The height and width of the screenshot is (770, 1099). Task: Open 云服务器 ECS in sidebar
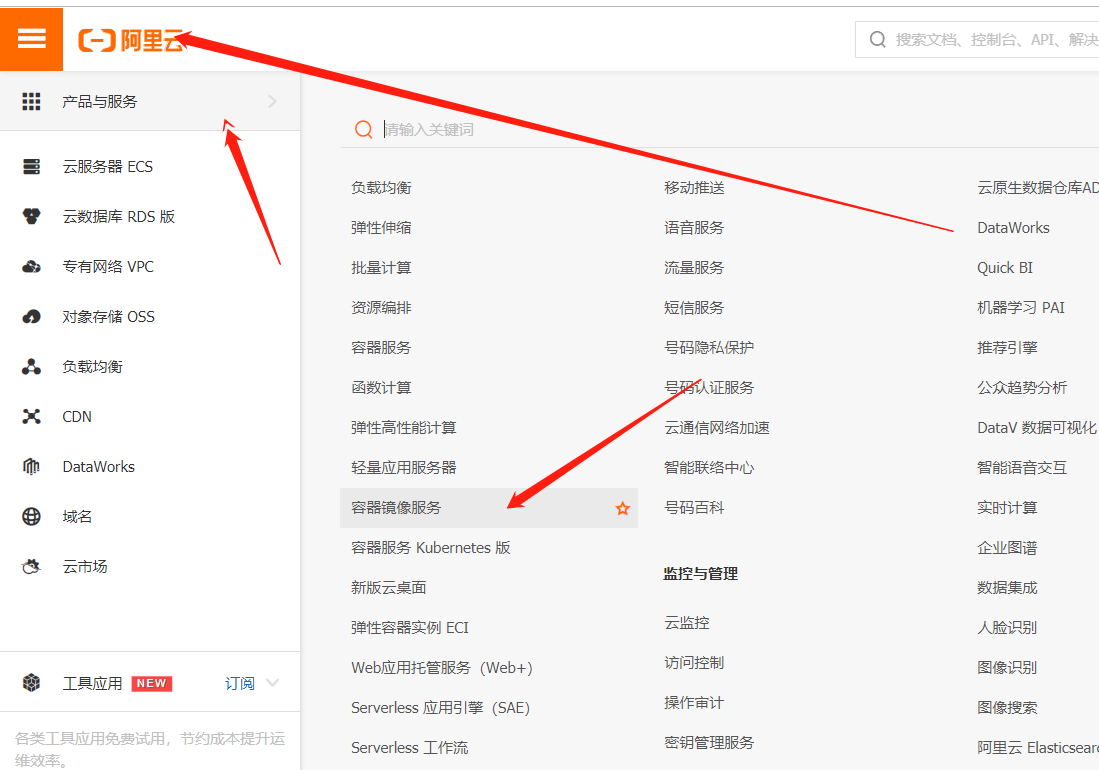click(108, 167)
